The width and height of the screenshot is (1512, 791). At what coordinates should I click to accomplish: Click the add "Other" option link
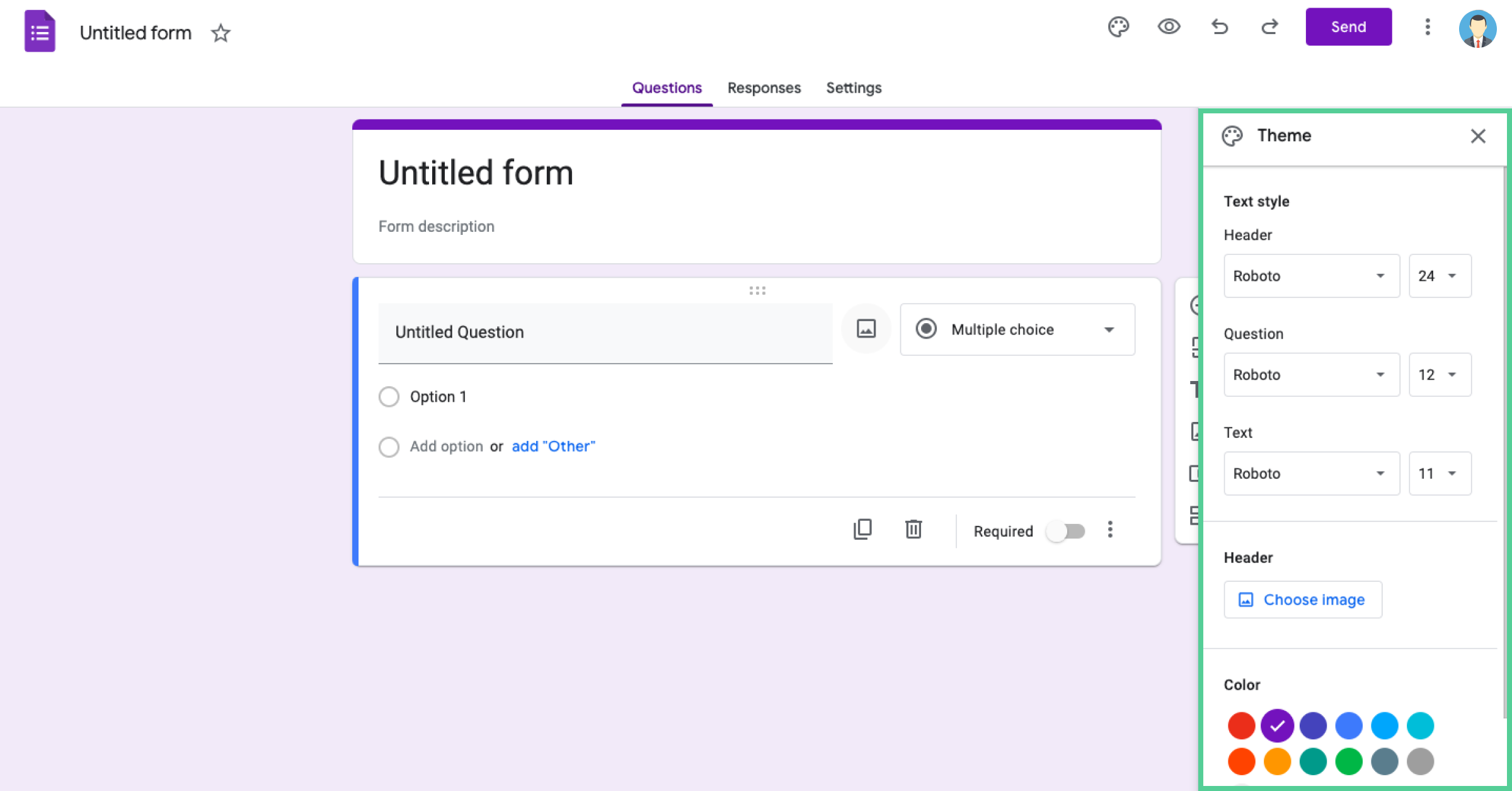click(x=553, y=446)
